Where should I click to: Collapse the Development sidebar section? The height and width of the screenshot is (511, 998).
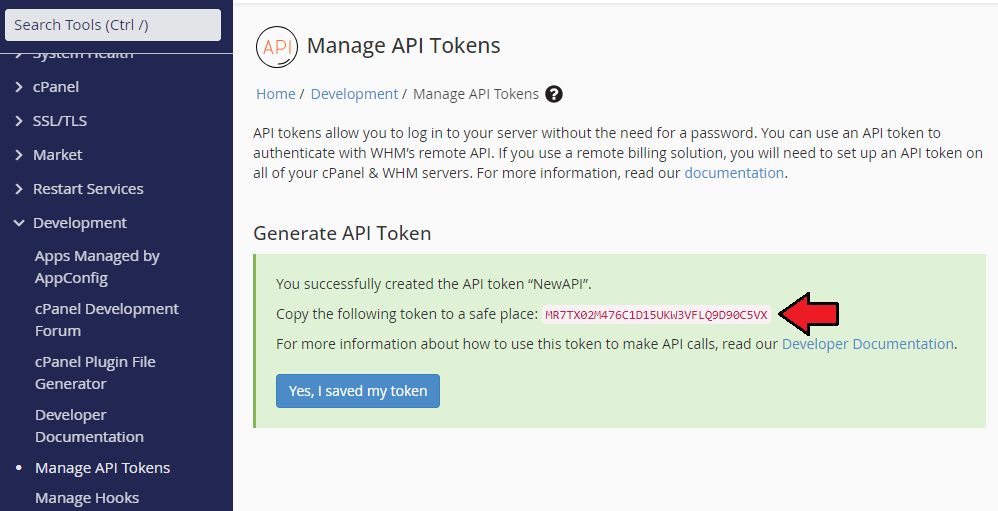[18, 223]
